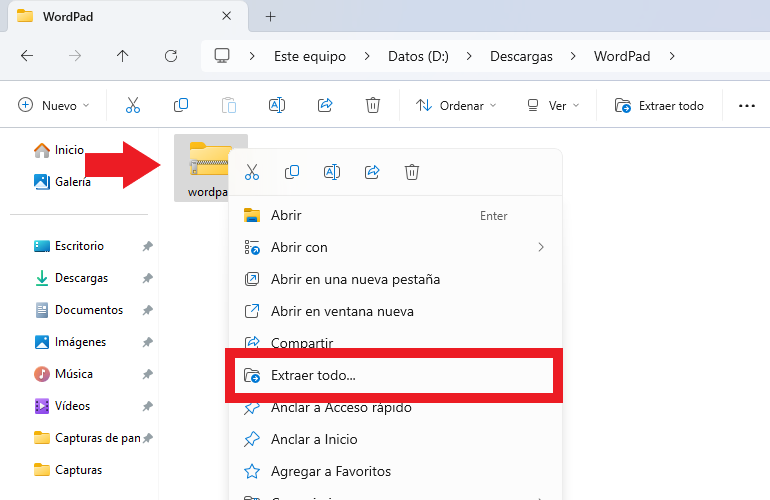Rename using the toolbar rename icon
770x500 pixels.
tap(277, 105)
